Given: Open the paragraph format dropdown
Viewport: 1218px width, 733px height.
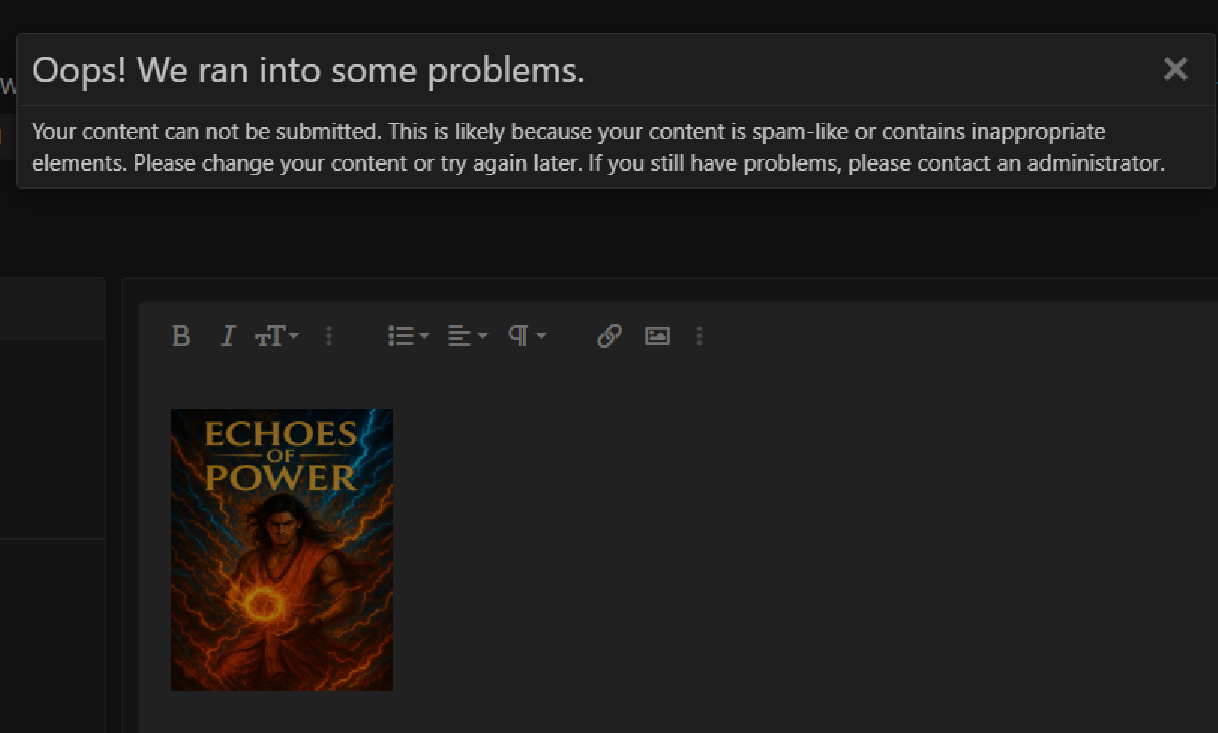Looking at the screenshot, I should (x=526, y=336).
